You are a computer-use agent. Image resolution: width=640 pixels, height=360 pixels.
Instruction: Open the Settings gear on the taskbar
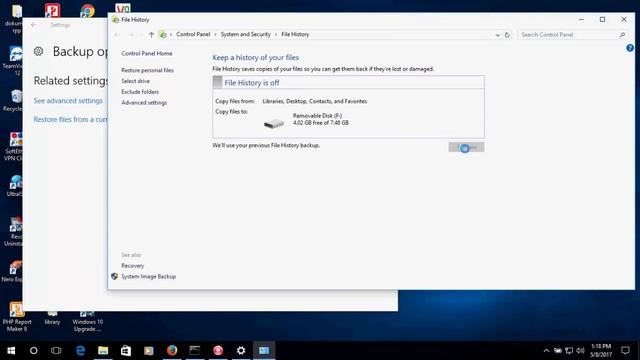coord(241,350)
